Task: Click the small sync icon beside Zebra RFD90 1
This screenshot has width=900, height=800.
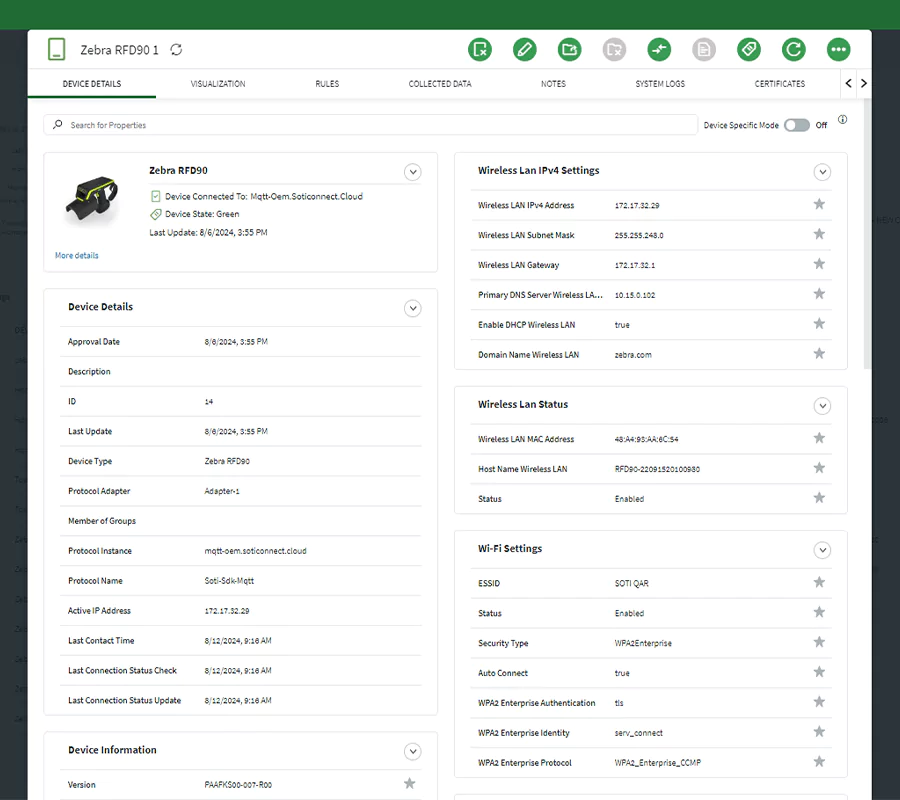Action: pos(176,50)
